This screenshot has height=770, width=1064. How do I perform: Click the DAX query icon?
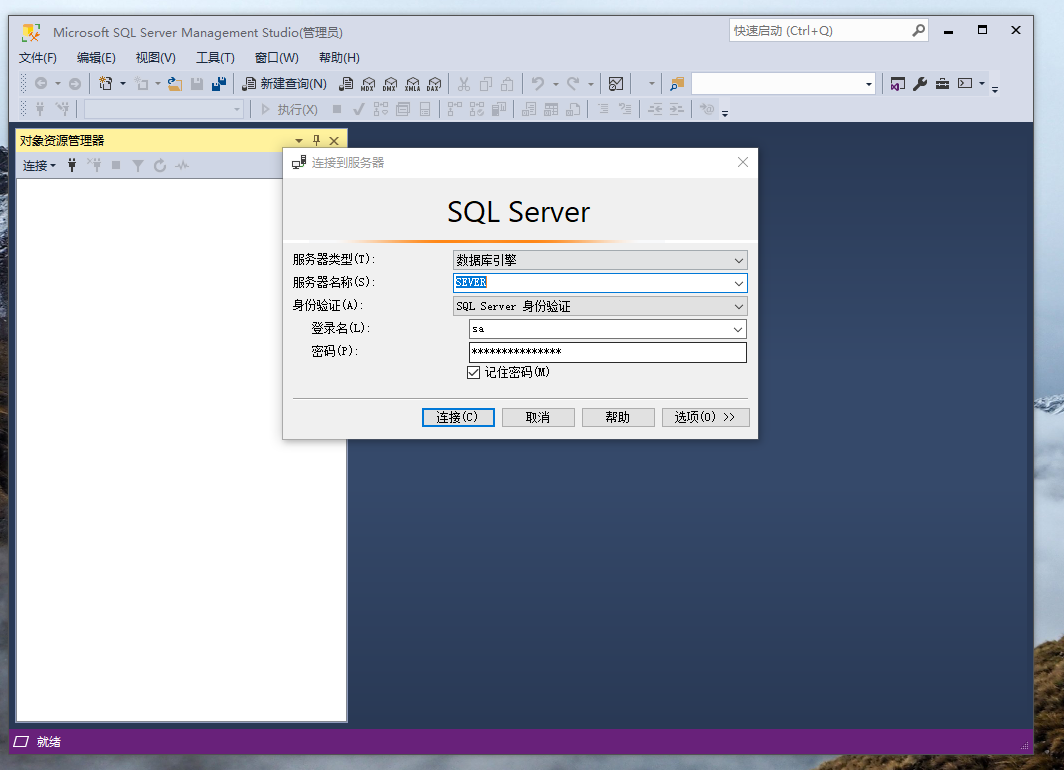(434, 83)
